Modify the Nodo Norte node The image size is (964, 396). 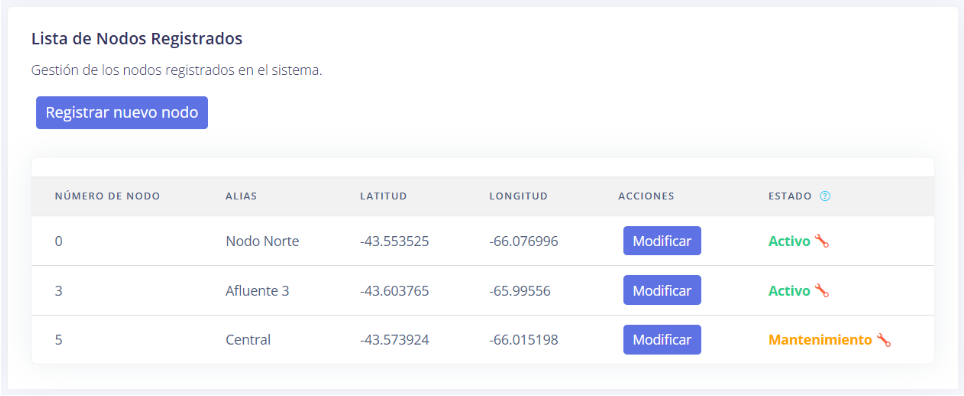[662, 240]
